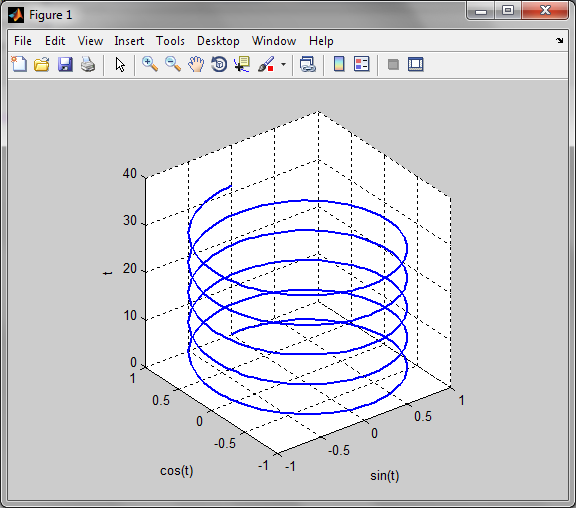Activate the Zoom Out magnifier tool
The height and width of the screenshot is (508, 576).
(173, 64)
